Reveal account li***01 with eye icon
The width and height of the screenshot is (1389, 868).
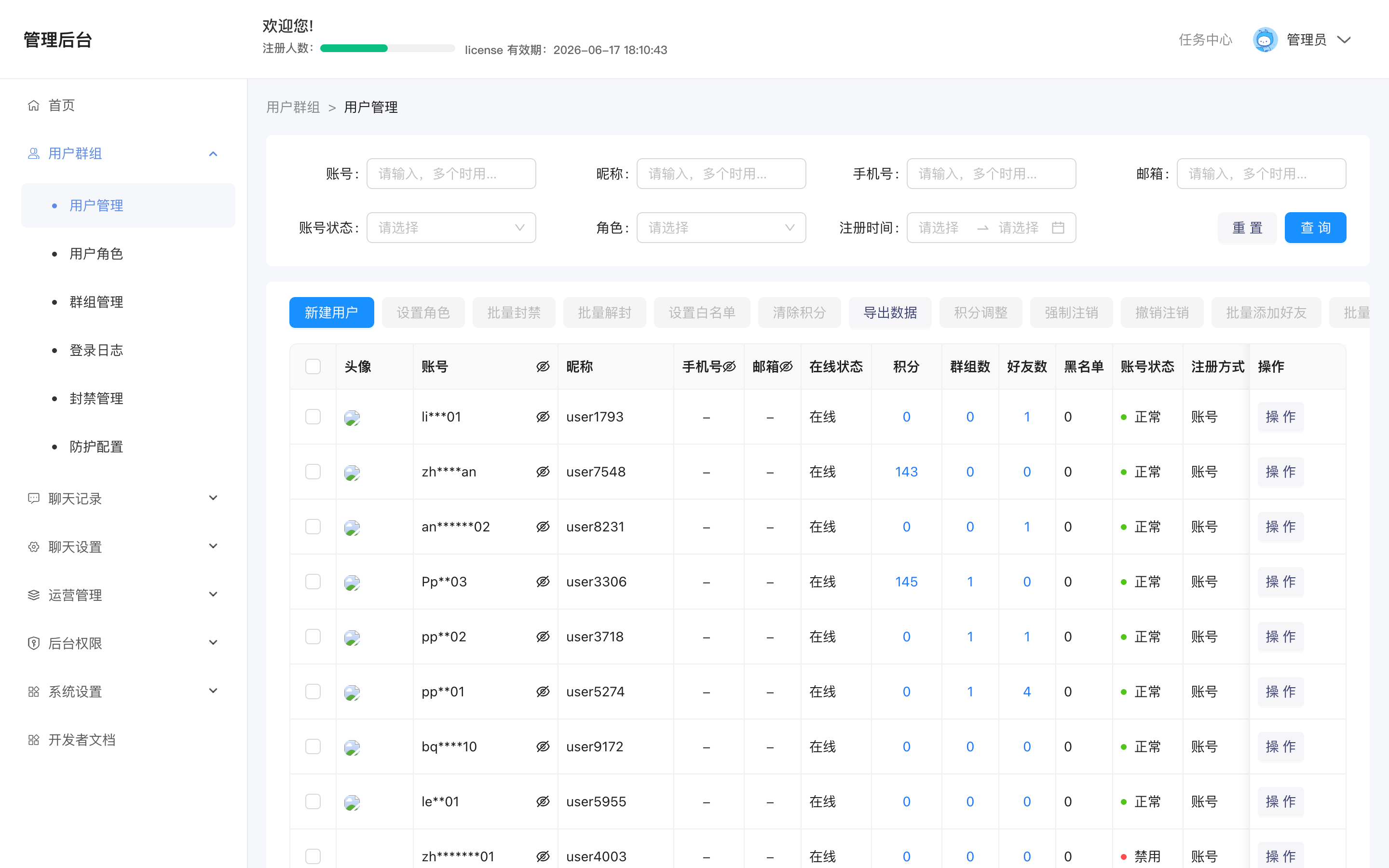click(543, 417)
